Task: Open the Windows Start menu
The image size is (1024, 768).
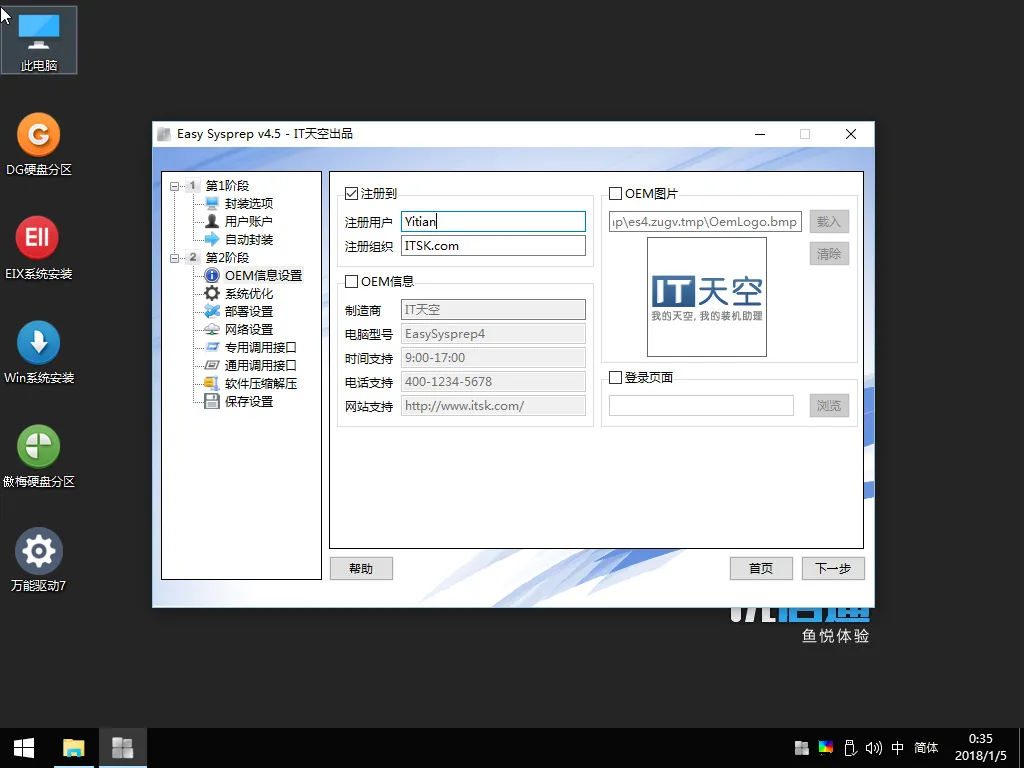Action: click(24, 748)
